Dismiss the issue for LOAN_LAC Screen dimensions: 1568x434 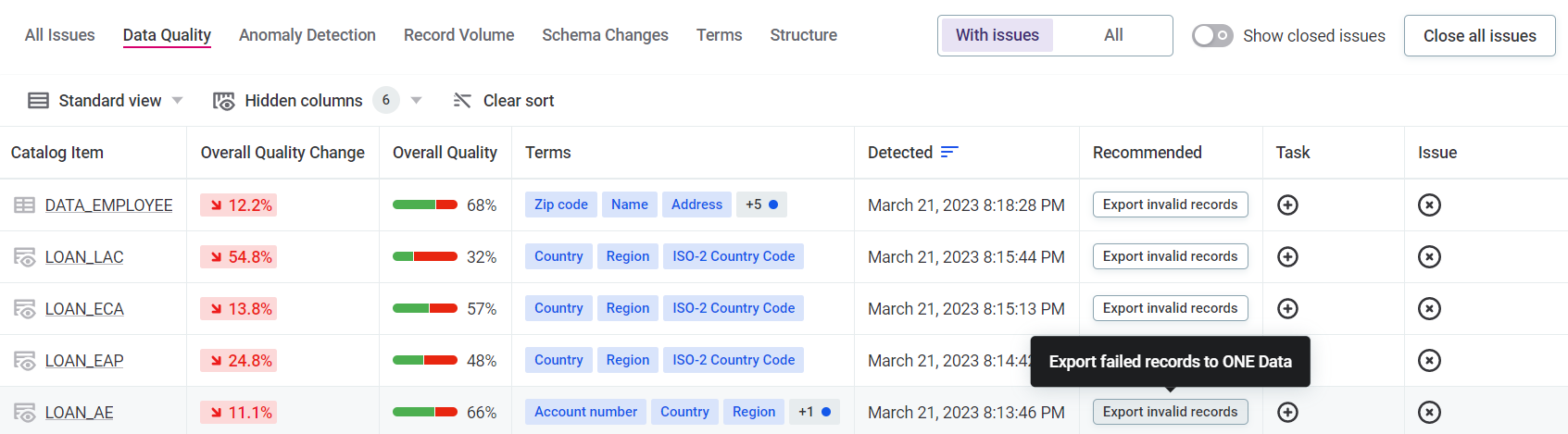point(1429,257)
